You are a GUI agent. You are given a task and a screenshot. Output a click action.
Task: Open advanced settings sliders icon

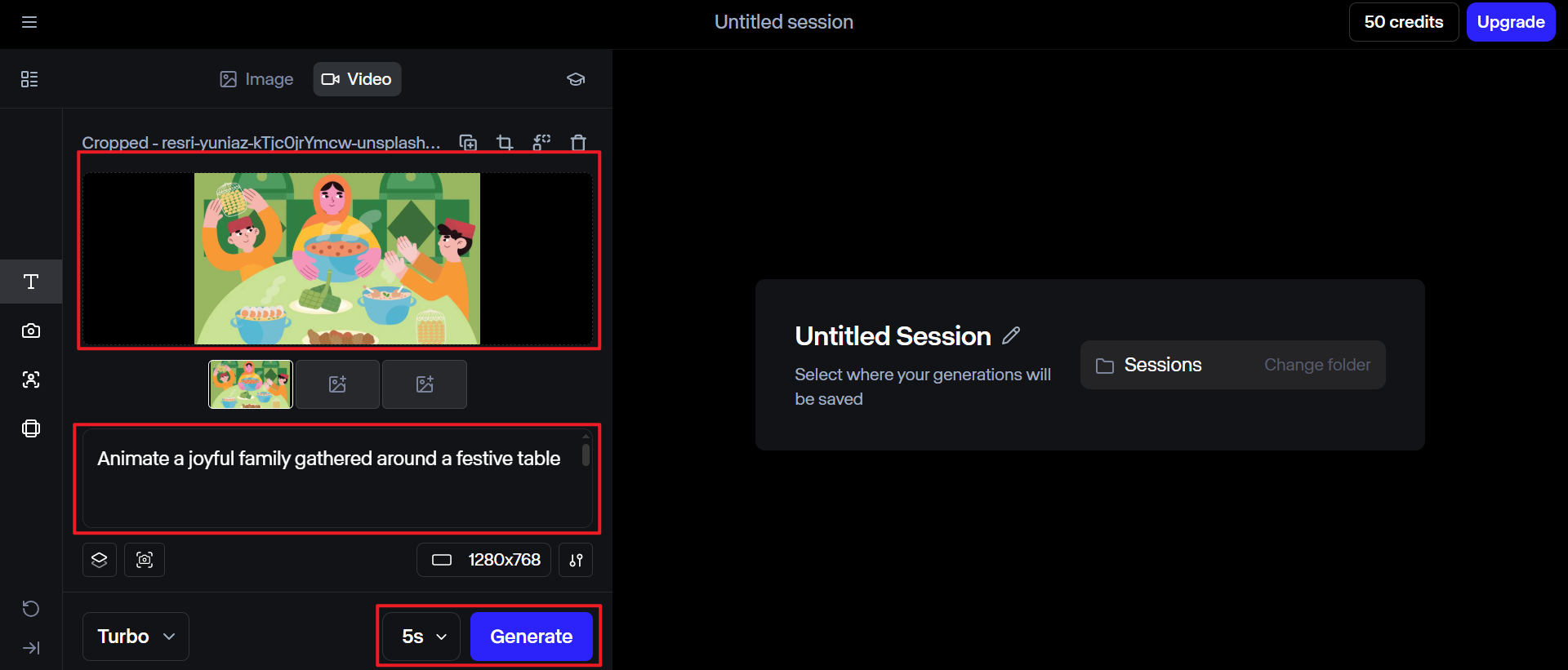click(576, 560)
